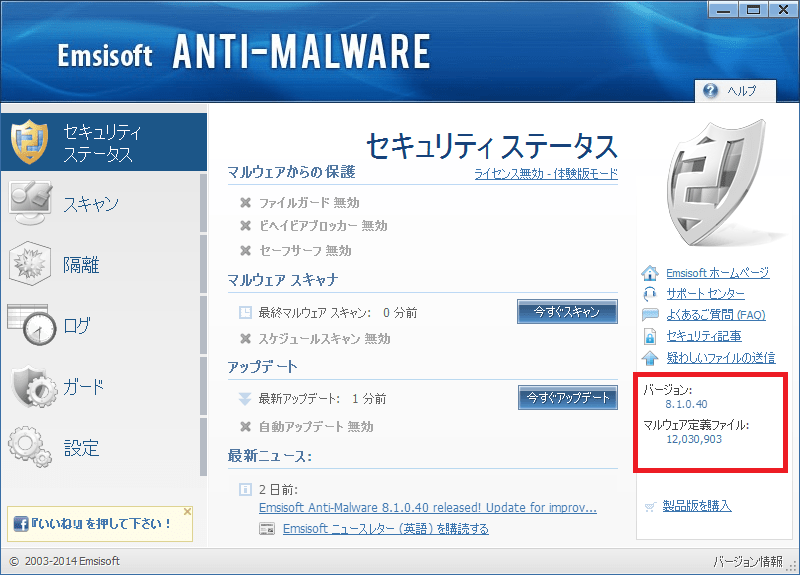
Task: Click the ファイルガード 無効 status text
Action: click(309, 203)
